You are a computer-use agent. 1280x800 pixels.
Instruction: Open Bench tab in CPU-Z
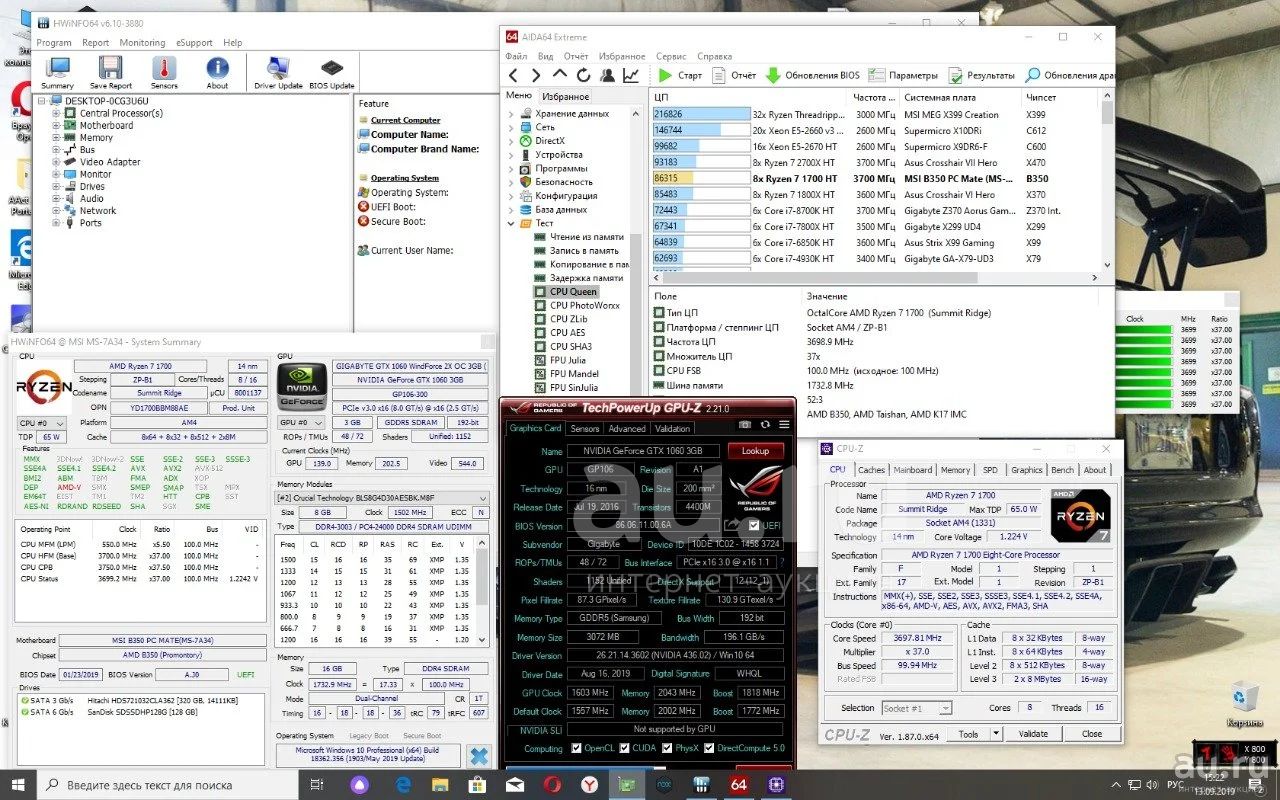[x=1062, y=470]
